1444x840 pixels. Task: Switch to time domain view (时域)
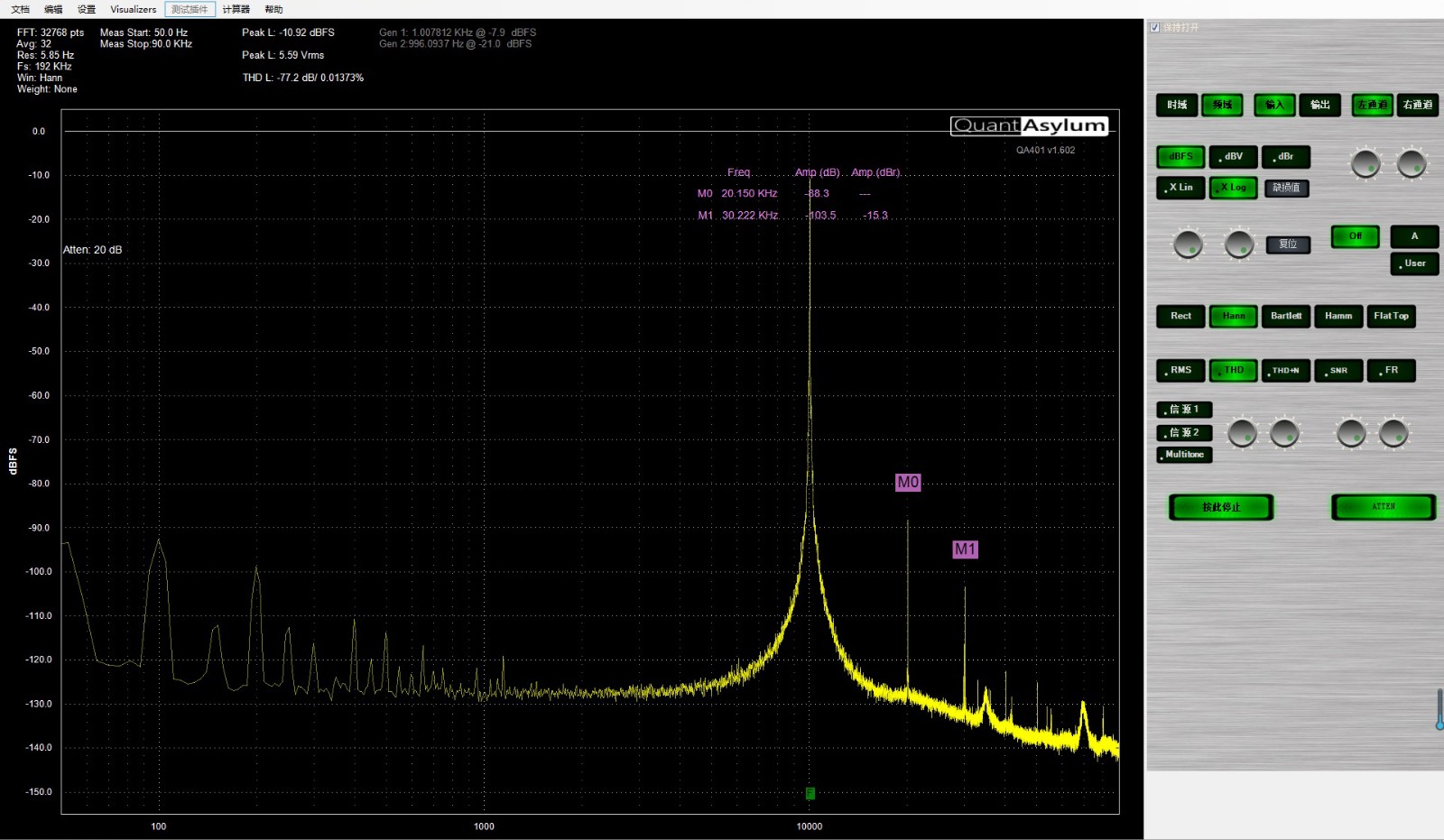click(x=1176, y=106)
